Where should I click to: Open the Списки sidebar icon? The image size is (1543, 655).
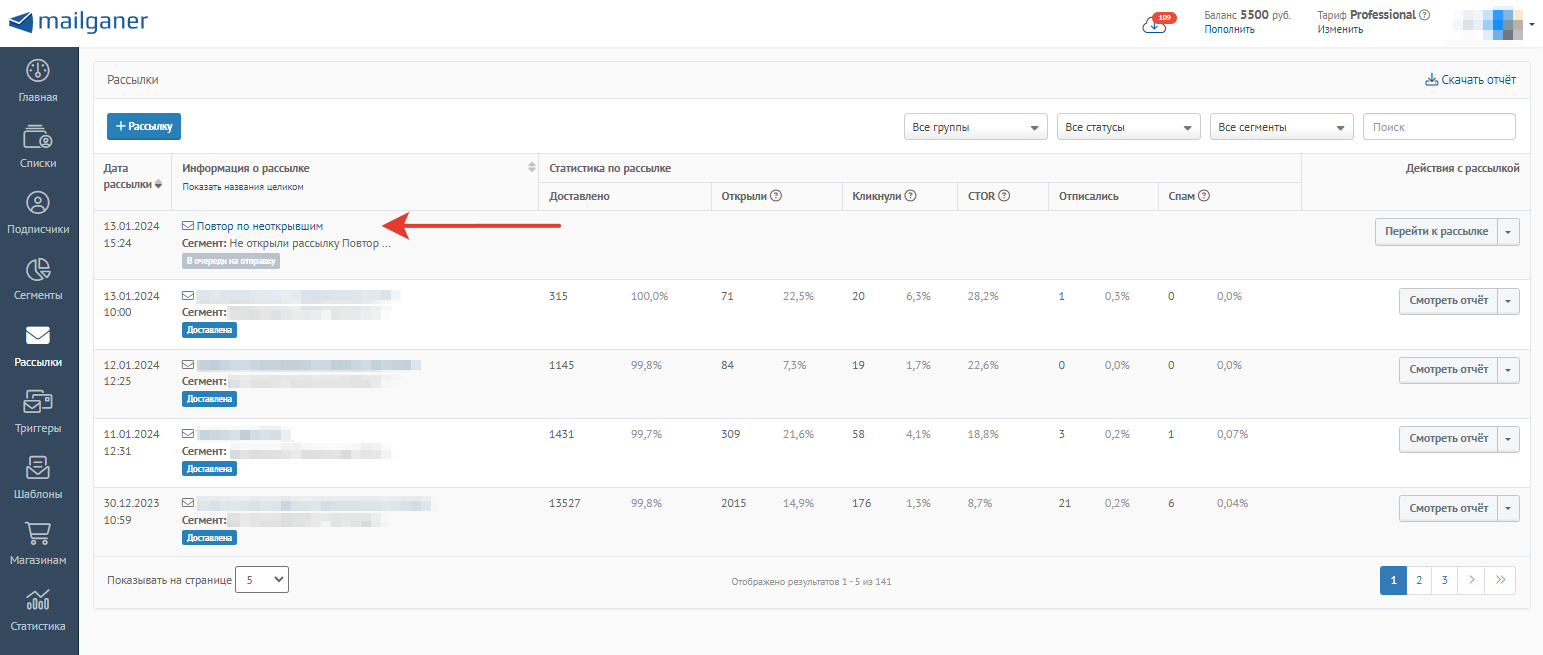(x=38, y=139)
